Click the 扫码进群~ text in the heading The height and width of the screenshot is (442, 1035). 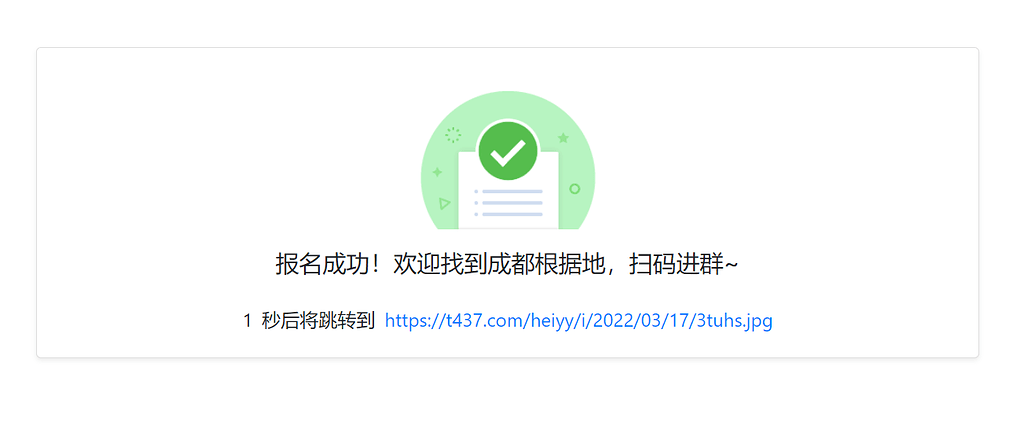684,265
